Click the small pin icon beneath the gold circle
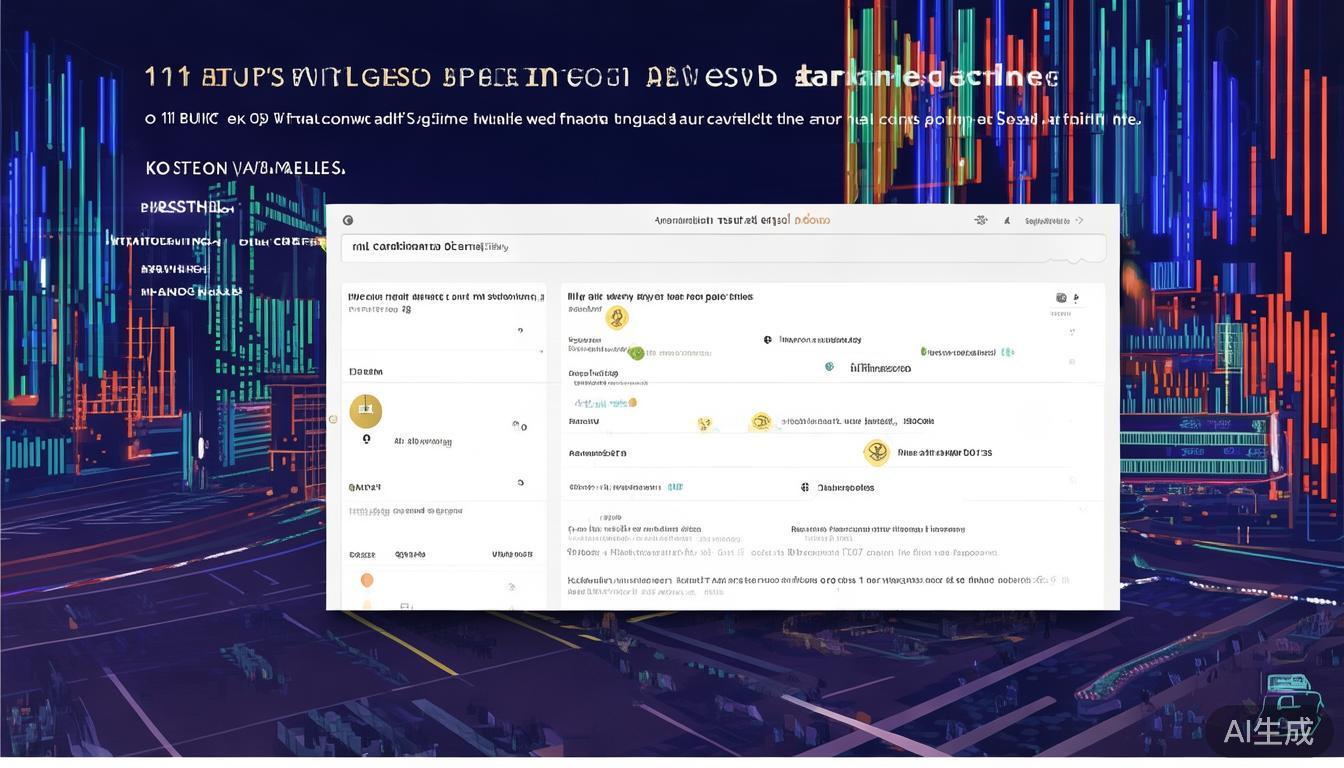 coord(367,439)
